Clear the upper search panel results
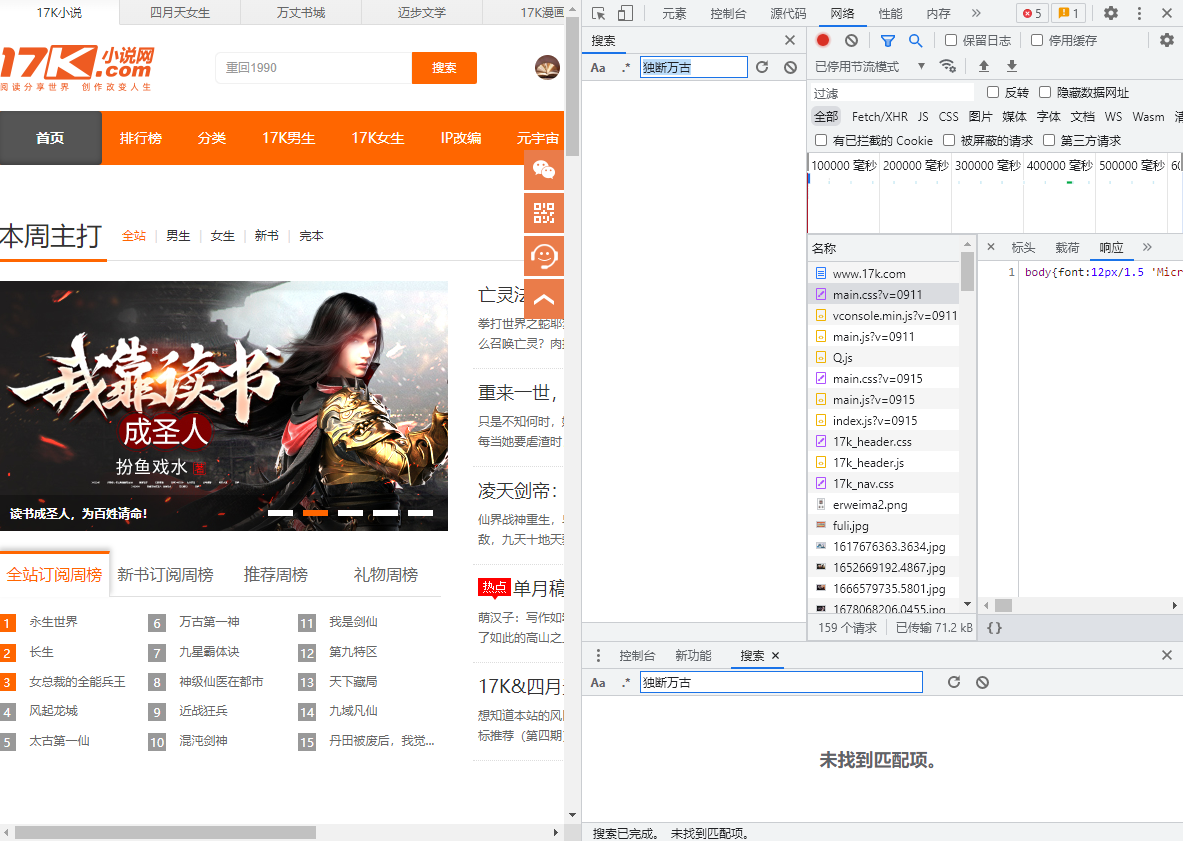Screen dimensions: 1183x841 [790, 67]
